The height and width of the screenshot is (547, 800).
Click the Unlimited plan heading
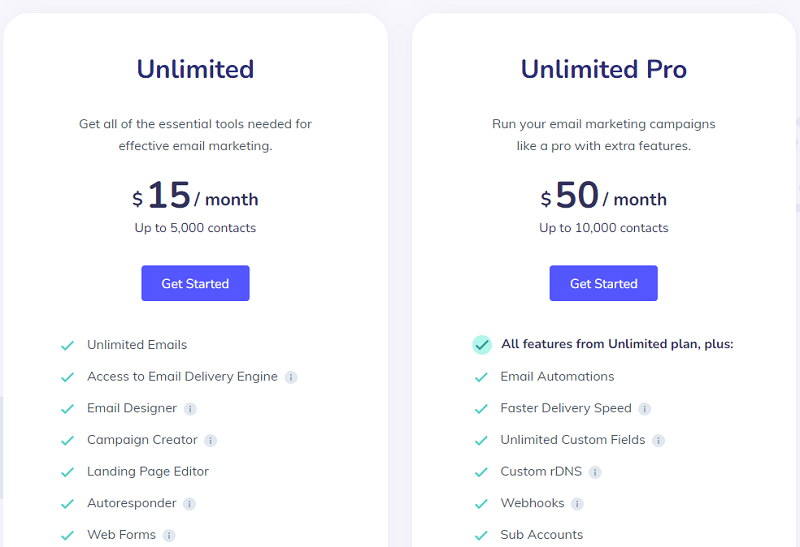[195, 69]
